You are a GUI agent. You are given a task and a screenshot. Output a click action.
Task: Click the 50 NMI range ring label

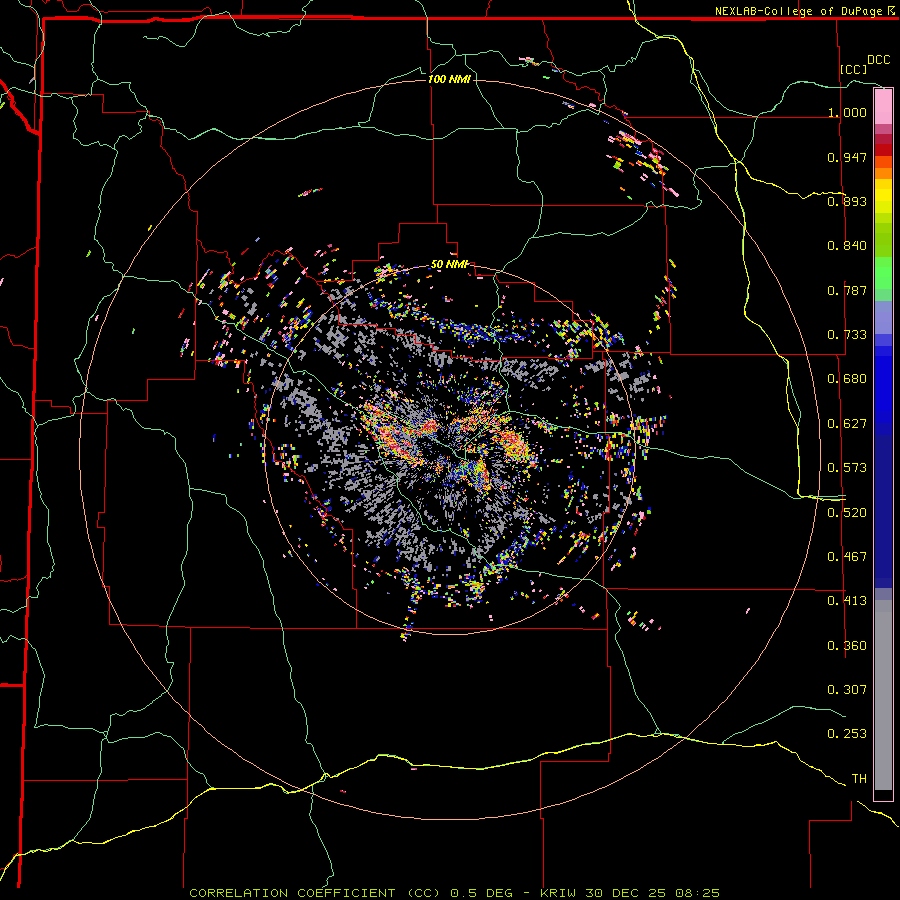click(449, 265)
